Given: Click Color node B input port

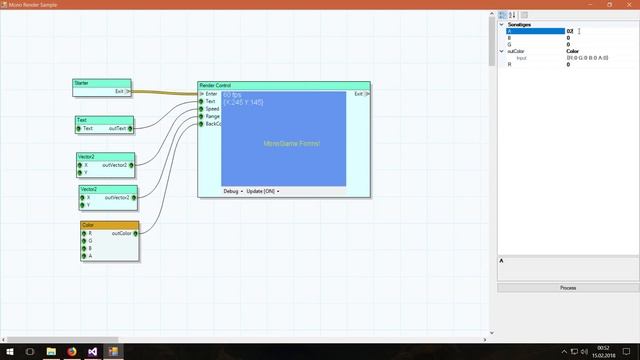Looking at the screenshot, I should click(84, 248).
